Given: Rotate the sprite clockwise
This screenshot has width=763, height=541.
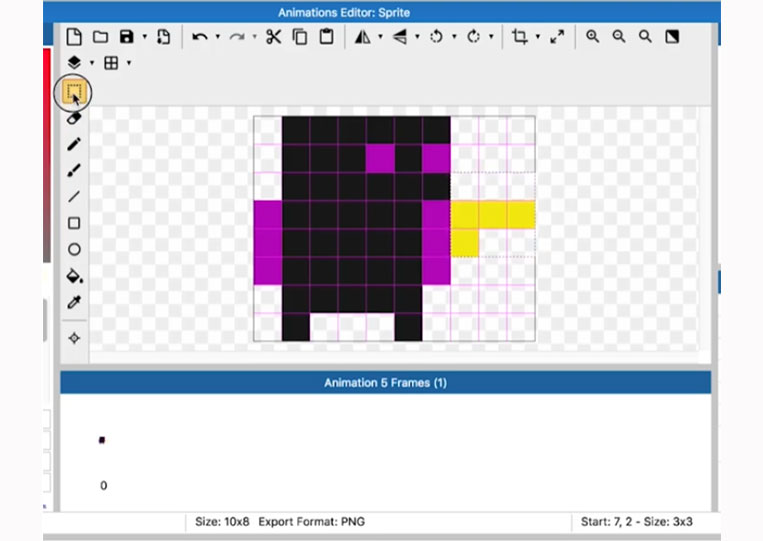Looking at the screenshot, I should pos(473,36).
